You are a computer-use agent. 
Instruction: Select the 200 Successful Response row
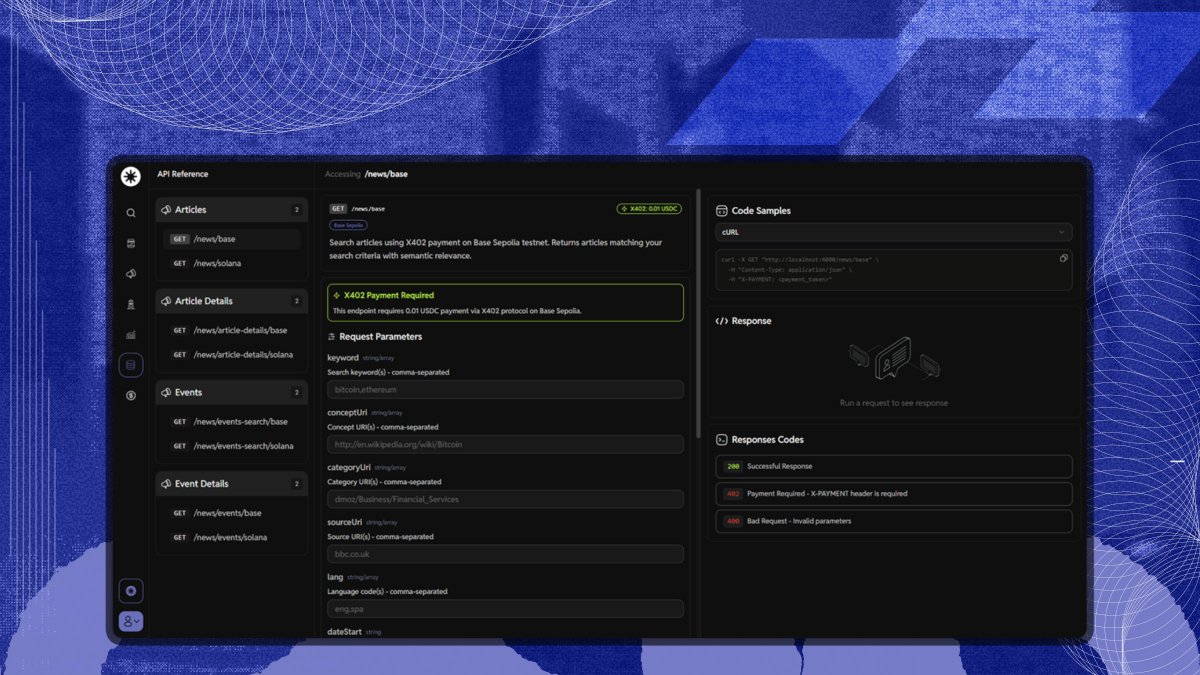[894, 466]
